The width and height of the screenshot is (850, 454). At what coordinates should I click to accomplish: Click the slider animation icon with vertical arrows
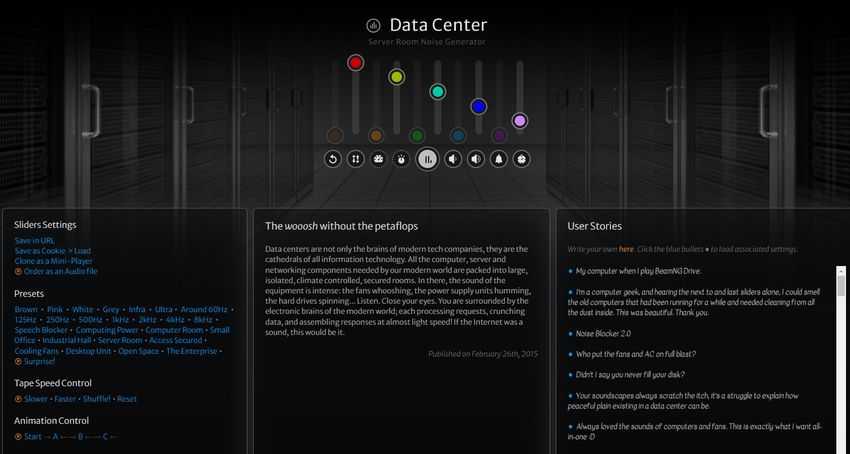point(356,159)
